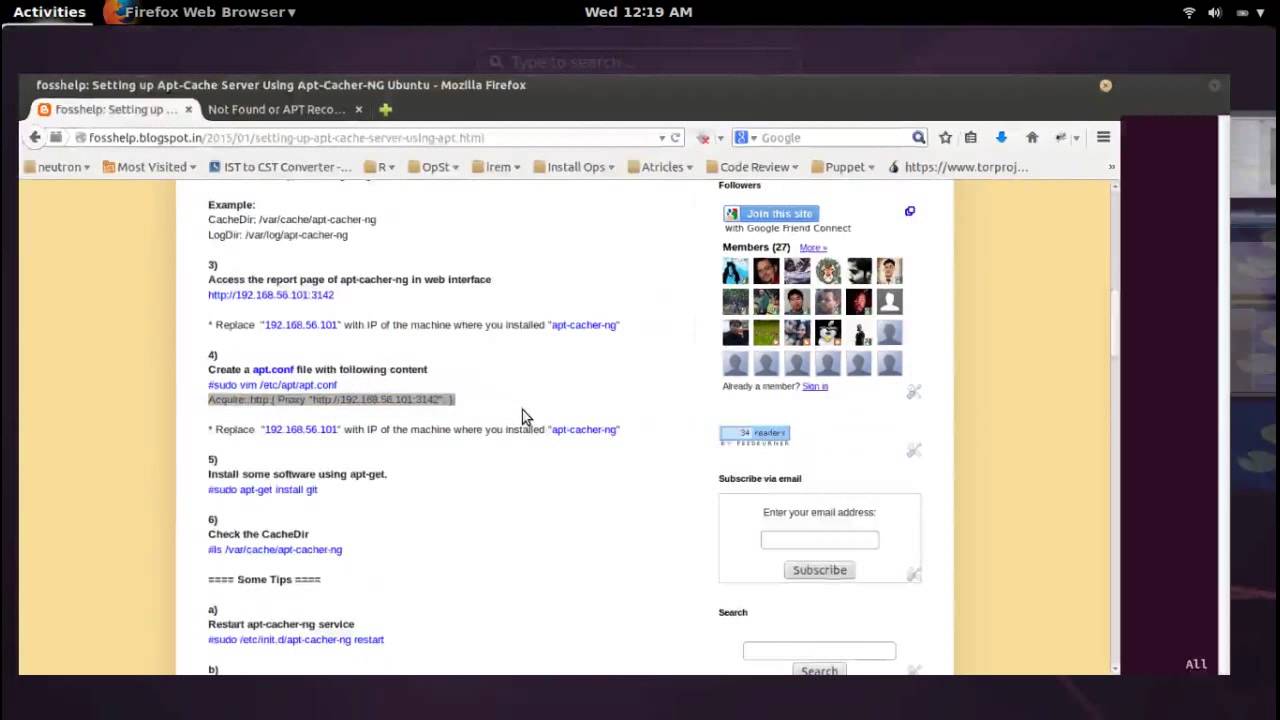This screenshot has width=1280, height=720.
Task: Reload the page with the refresh icon
Action: pyautogui.click(x=676, y=138)
